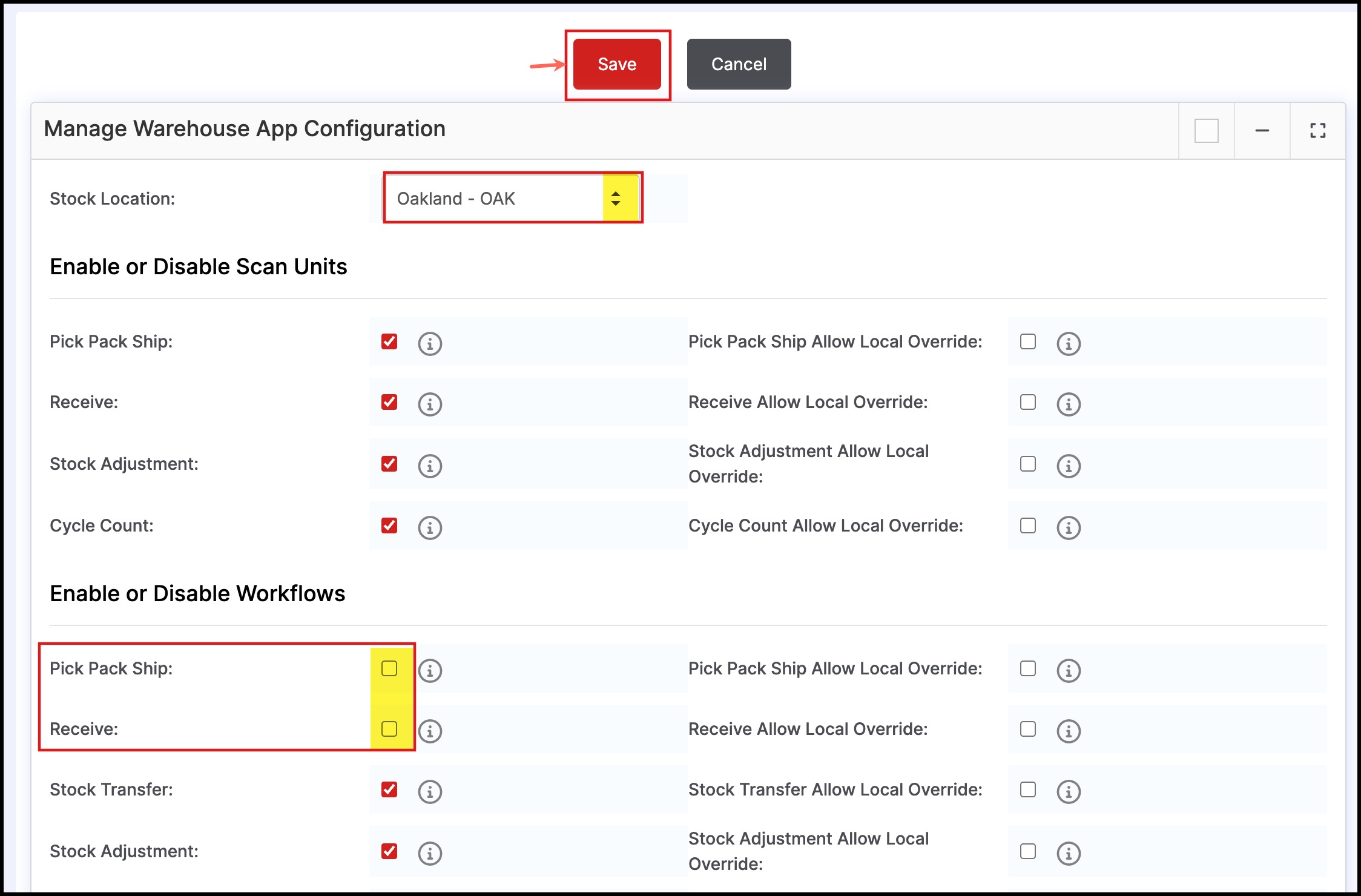
Task: Click the empty square box in panel header
Action: pos(1206,131)
